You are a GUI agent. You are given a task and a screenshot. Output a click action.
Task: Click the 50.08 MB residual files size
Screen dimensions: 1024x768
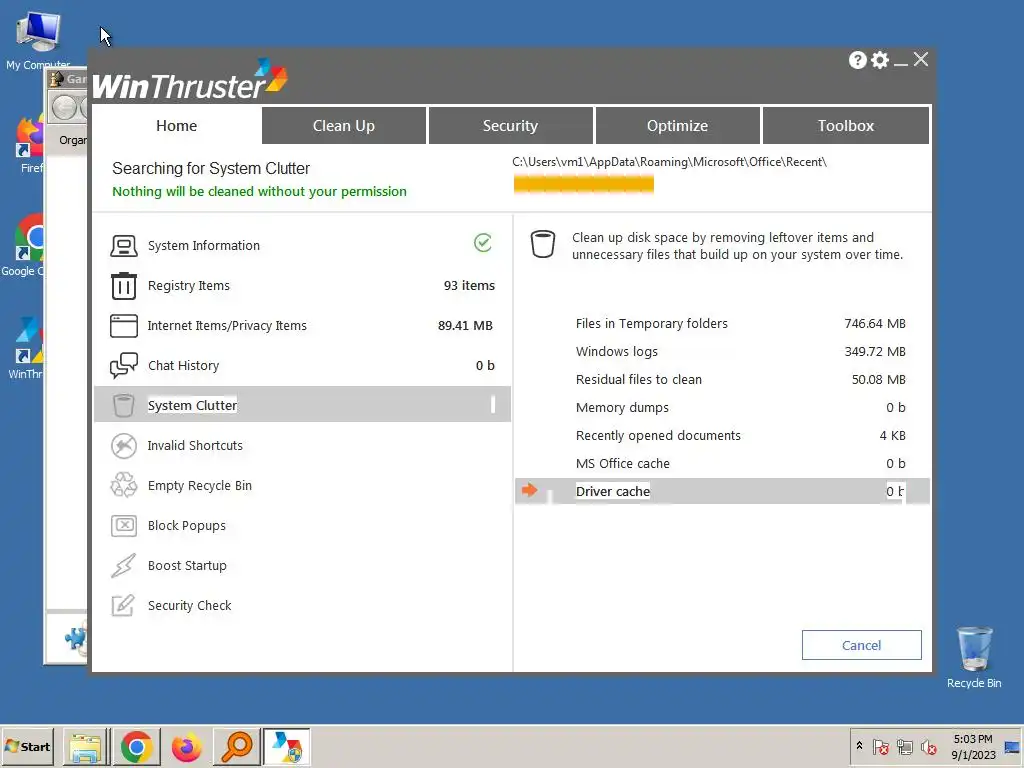tap(878, 379)
